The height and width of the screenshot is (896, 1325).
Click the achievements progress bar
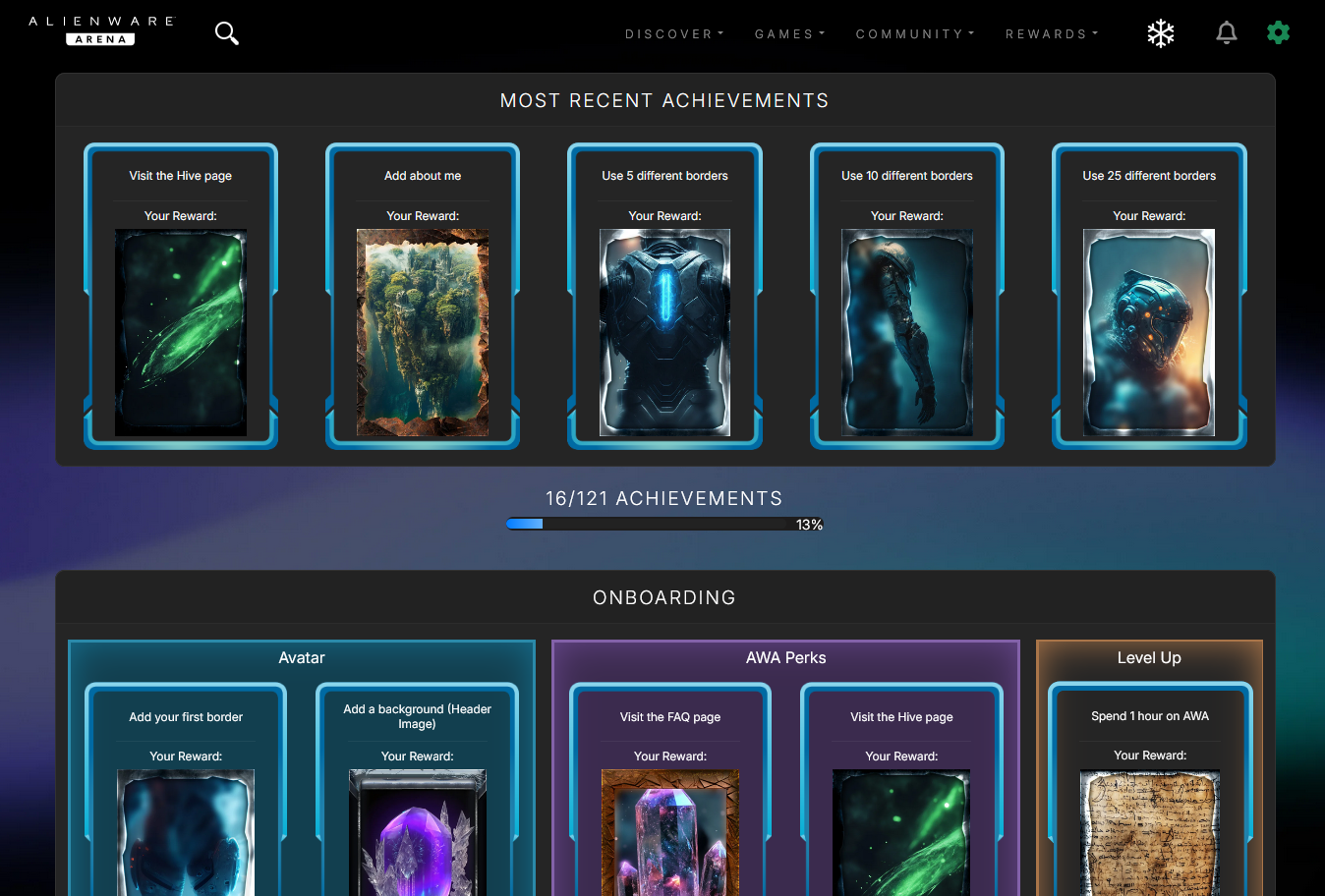[664, 525]
